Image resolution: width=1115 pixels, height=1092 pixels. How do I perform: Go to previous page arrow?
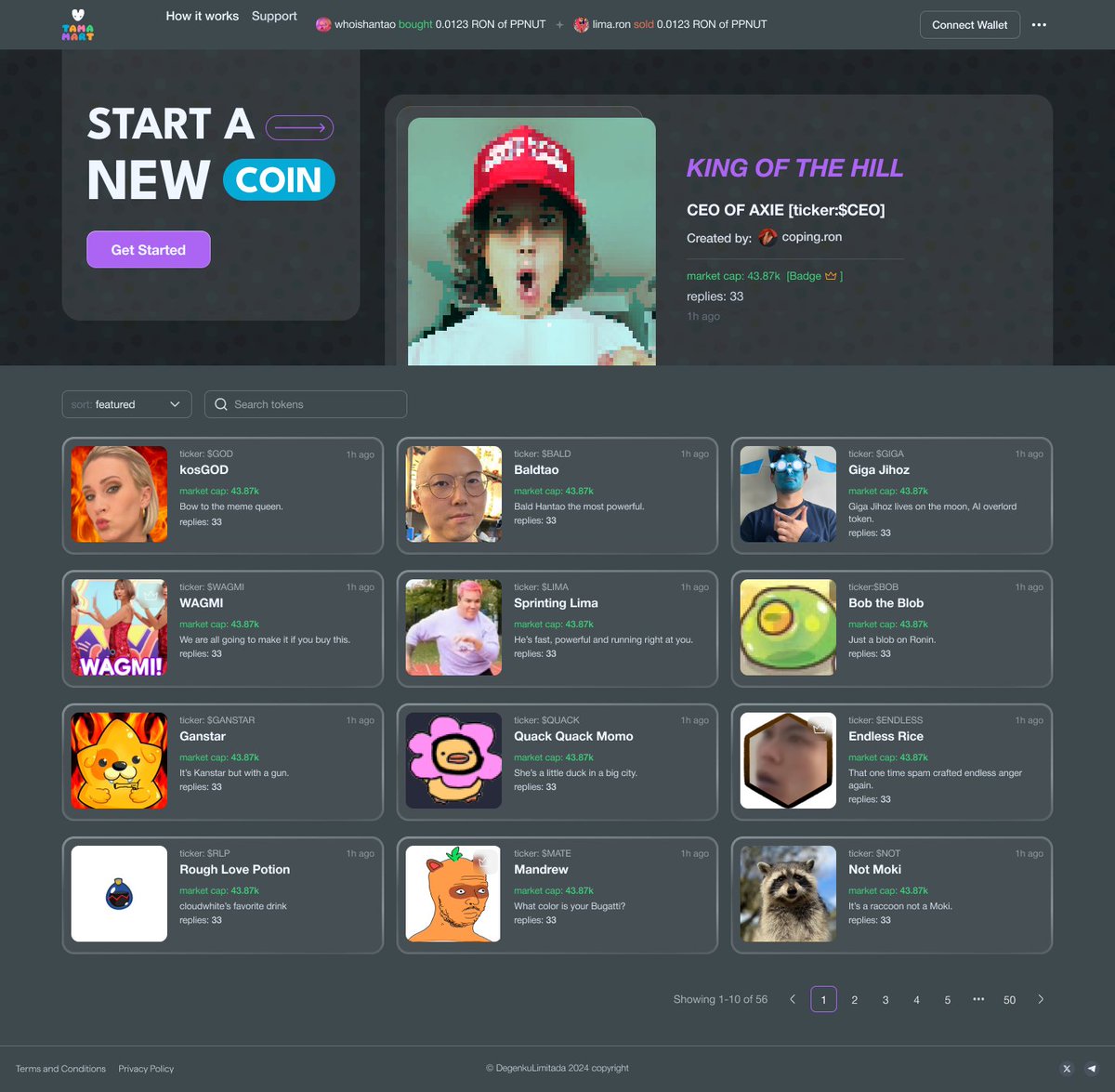793,999
